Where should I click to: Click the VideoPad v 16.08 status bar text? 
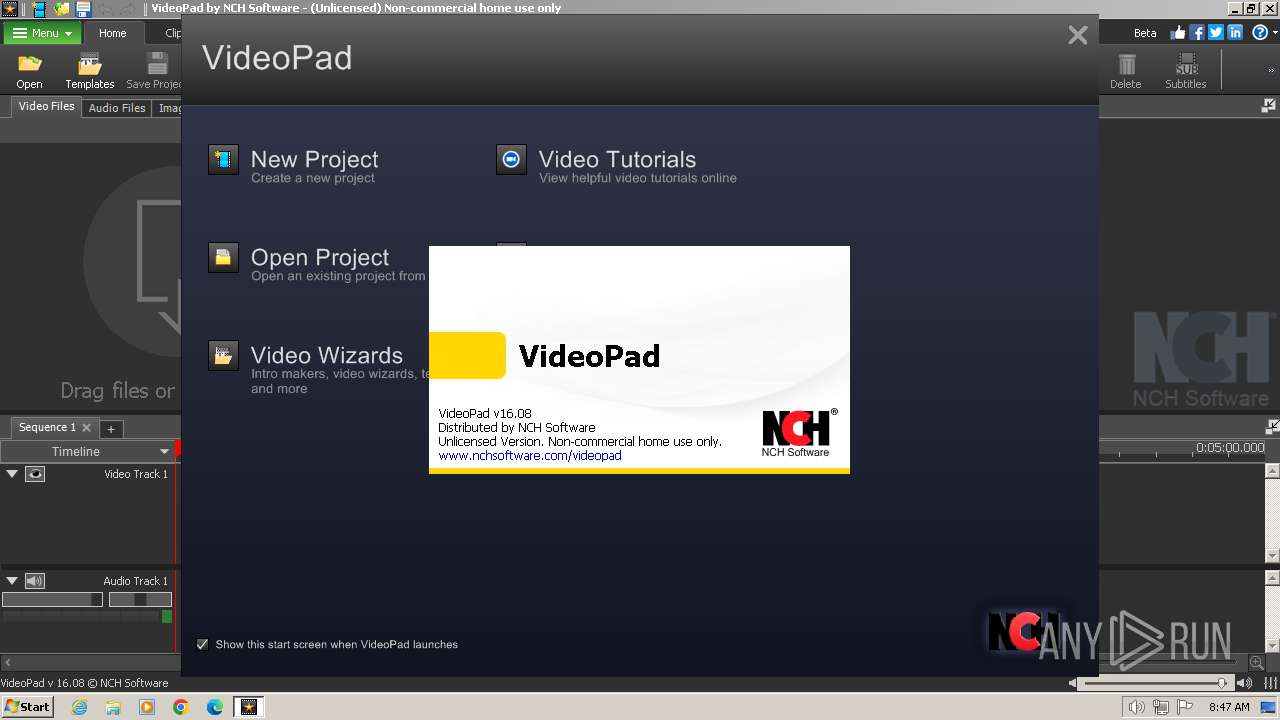click(84, 683)
